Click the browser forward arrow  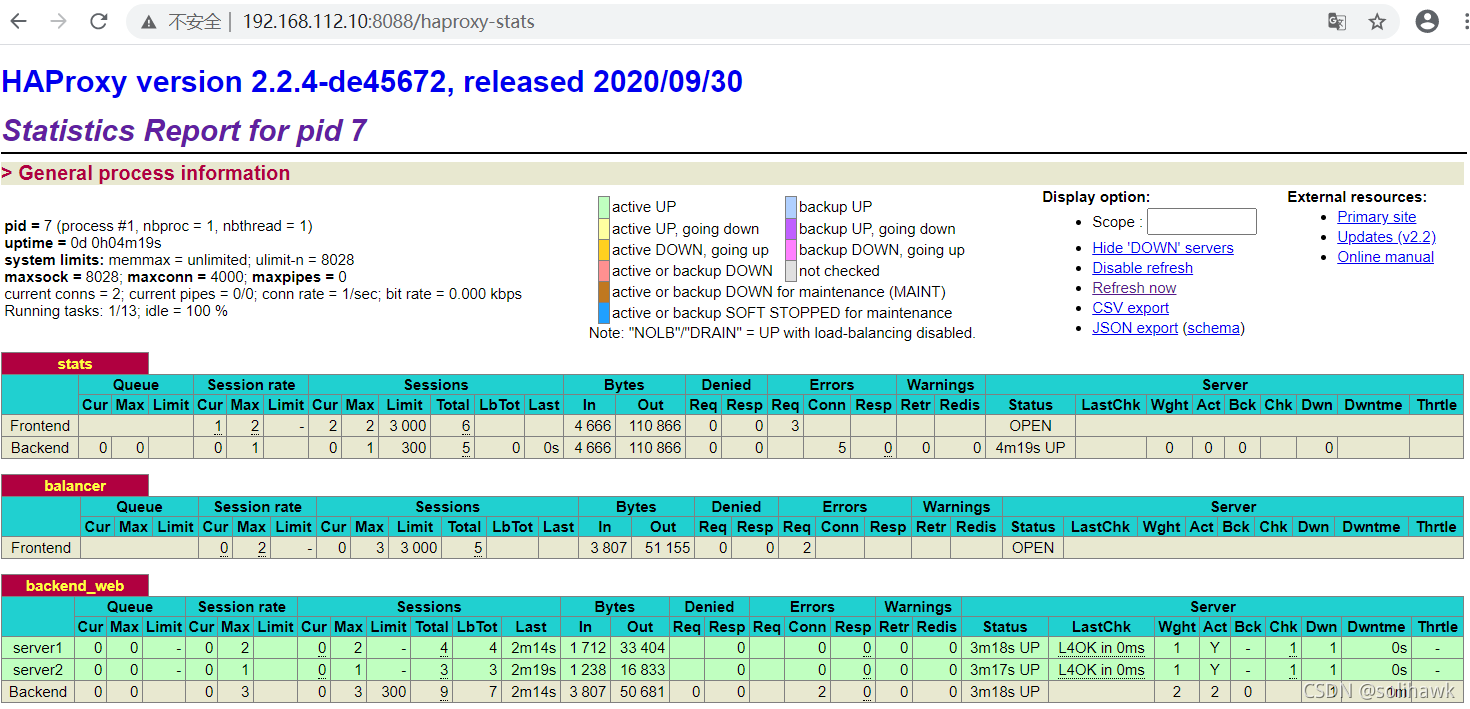pyautogui.click(x=59, y=21)
